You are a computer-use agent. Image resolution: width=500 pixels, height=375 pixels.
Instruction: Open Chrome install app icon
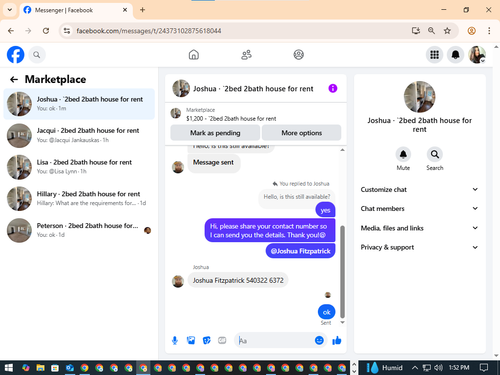tap(415, 31)
